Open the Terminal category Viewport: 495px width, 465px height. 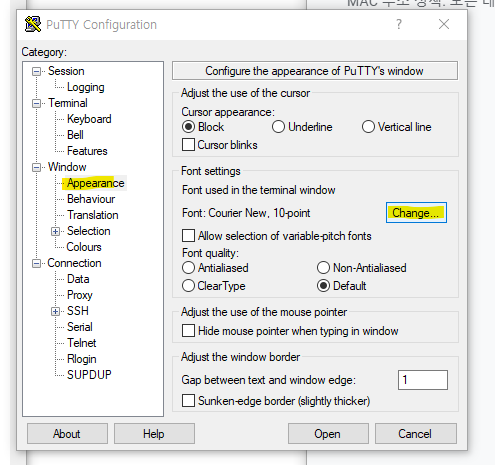tap(68, 103)
